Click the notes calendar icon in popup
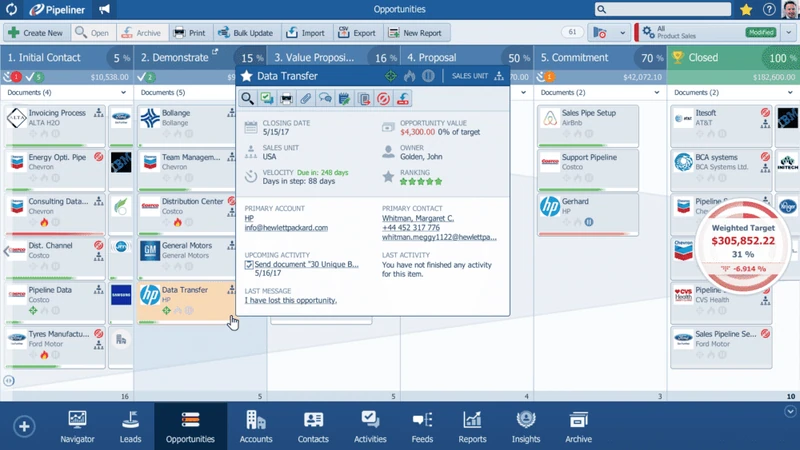800x450 pixels. [x=344, y=98]
